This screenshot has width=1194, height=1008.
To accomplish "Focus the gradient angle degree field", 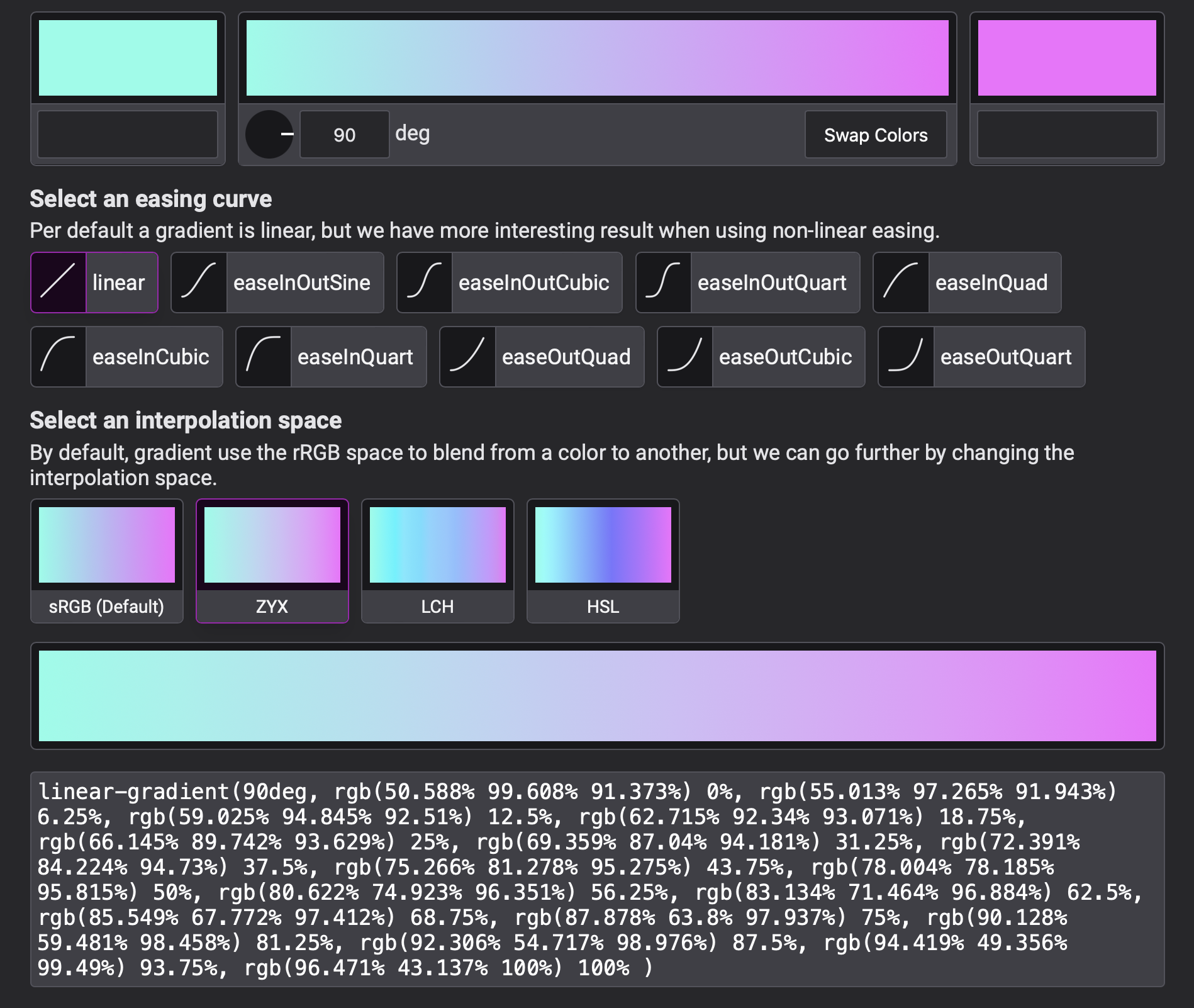I will click(345, 135).
